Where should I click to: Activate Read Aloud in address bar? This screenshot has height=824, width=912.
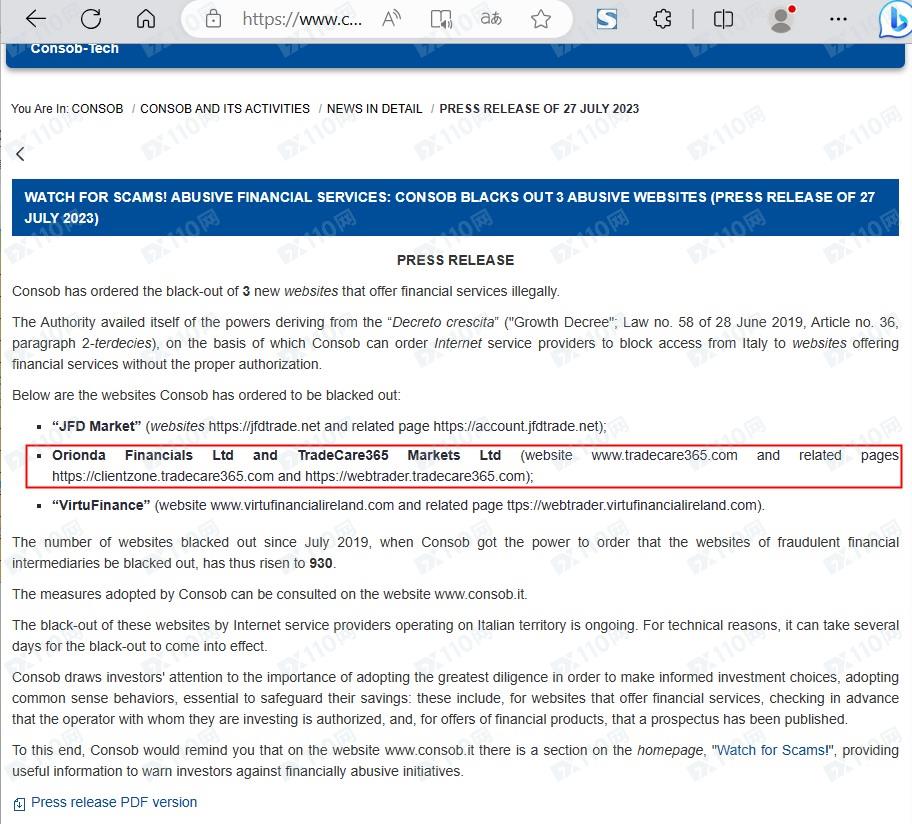pos(392,19)
